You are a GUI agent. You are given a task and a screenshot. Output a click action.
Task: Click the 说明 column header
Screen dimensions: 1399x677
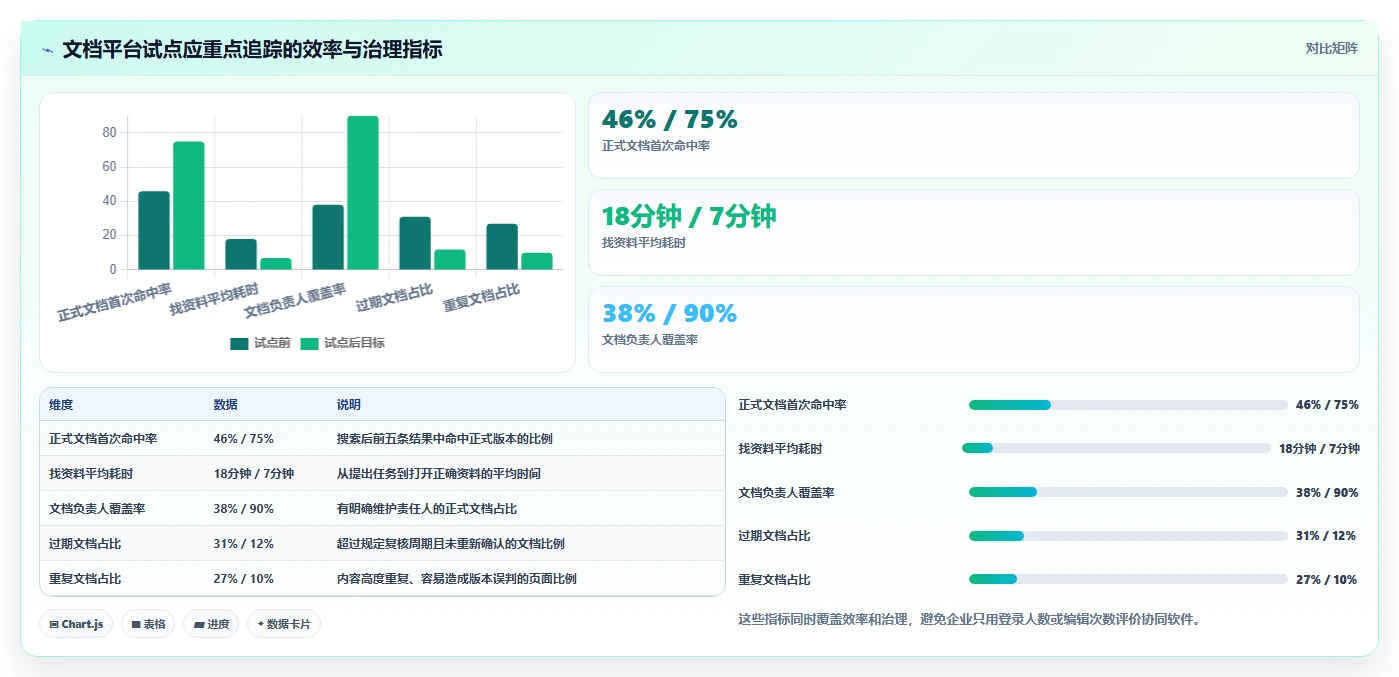point(349,405)
